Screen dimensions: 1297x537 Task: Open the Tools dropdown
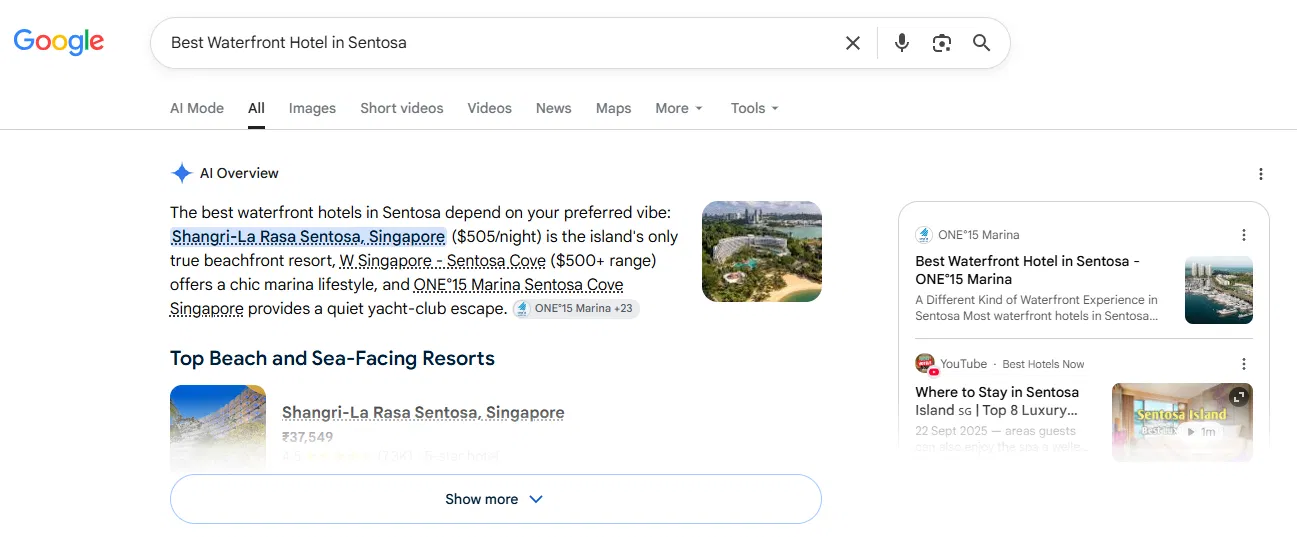point(754,108)
